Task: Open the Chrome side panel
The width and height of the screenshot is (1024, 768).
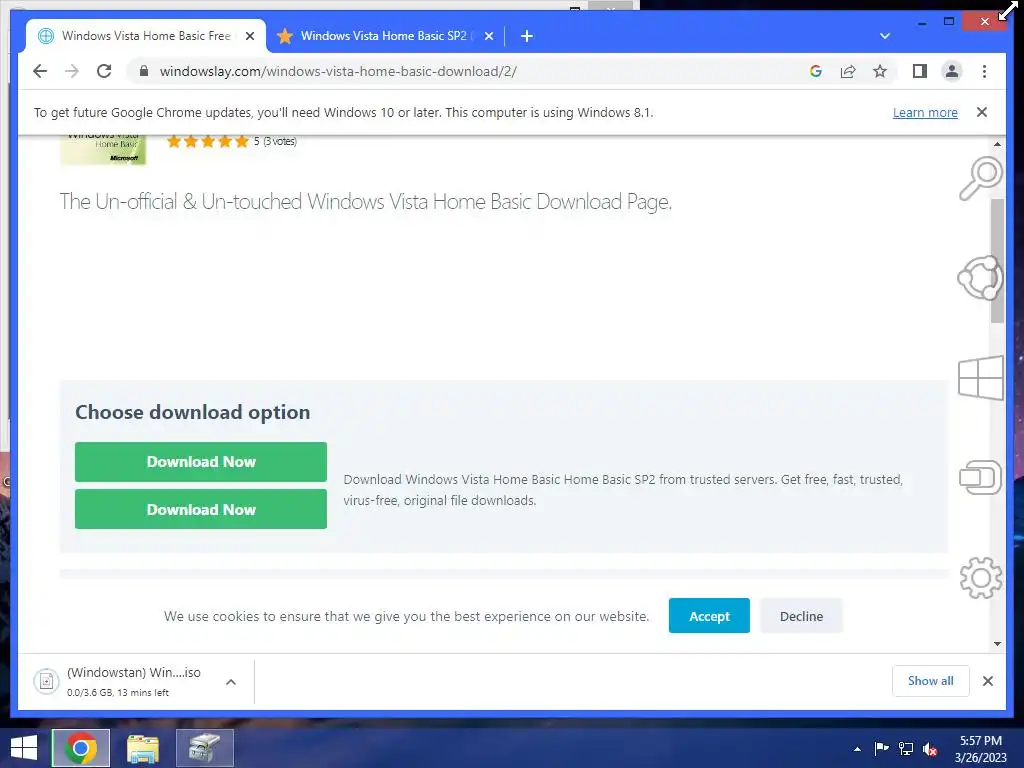Action: coord(920,71)
